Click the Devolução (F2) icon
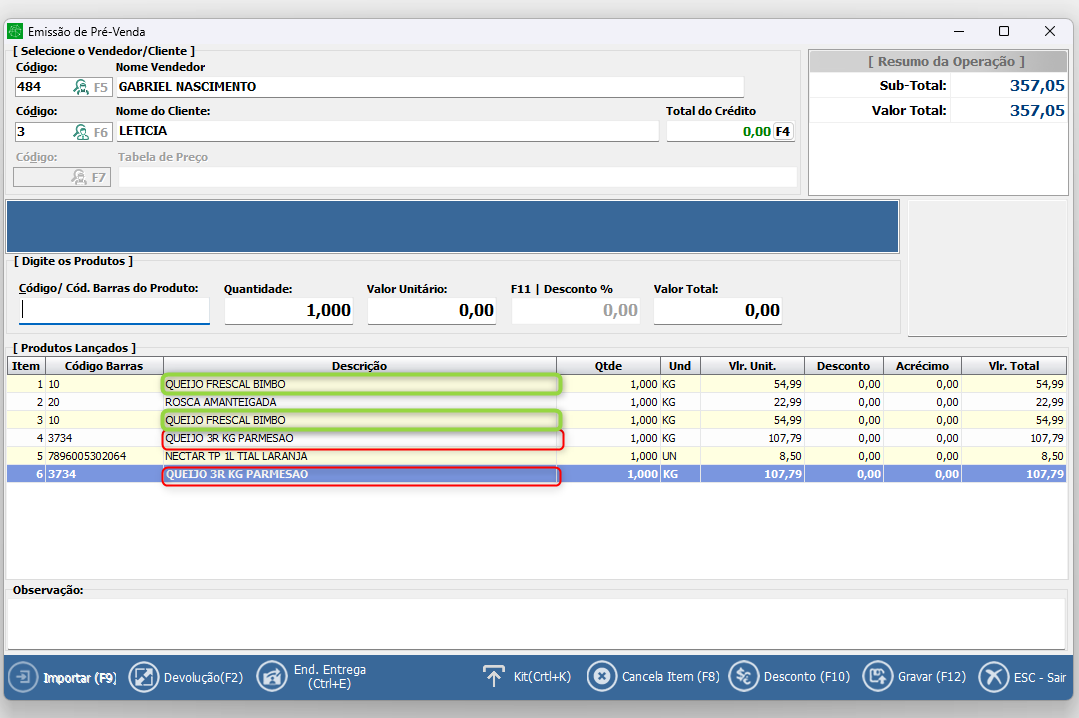 click(x=144, y=677)
